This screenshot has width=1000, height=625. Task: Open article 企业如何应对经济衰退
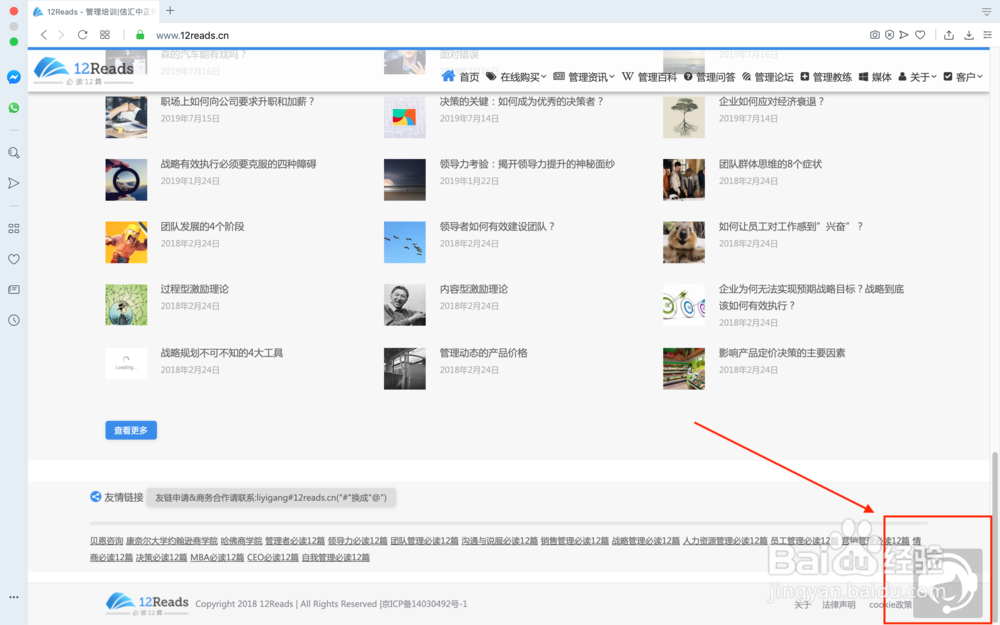[x=771, y=101]
